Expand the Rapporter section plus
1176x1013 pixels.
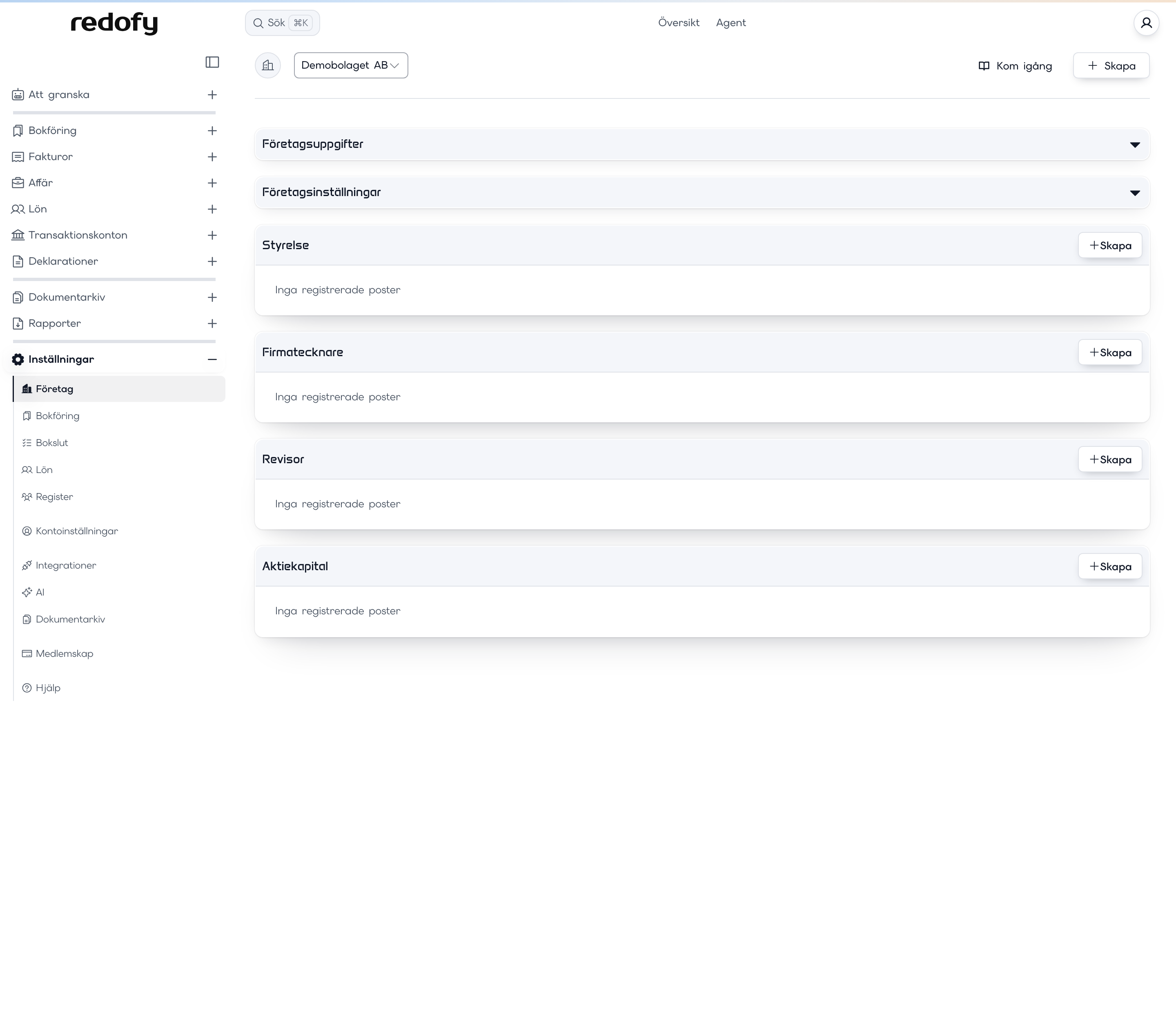tap(212, 324)
